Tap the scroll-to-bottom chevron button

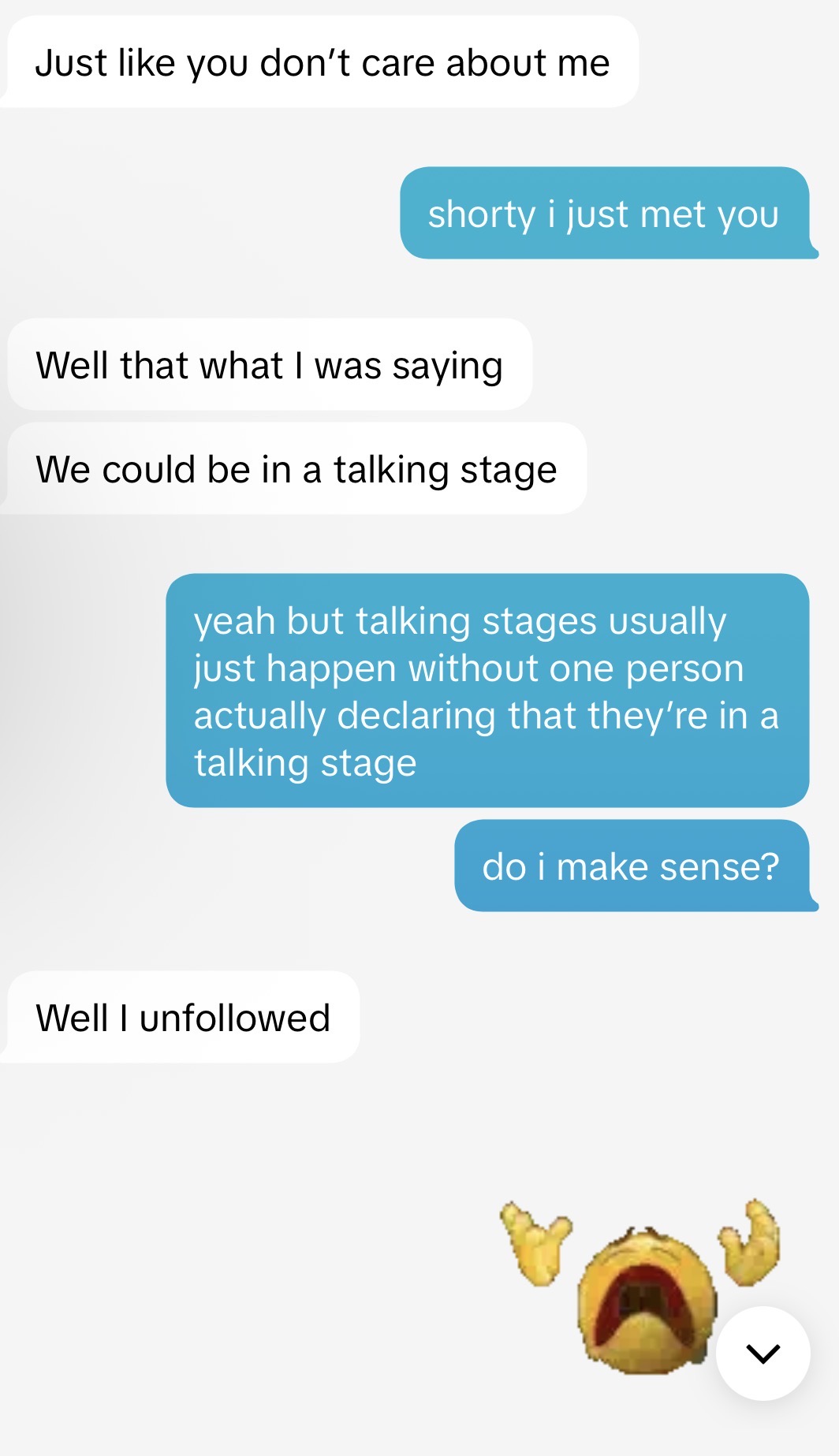pos(763,1354)
